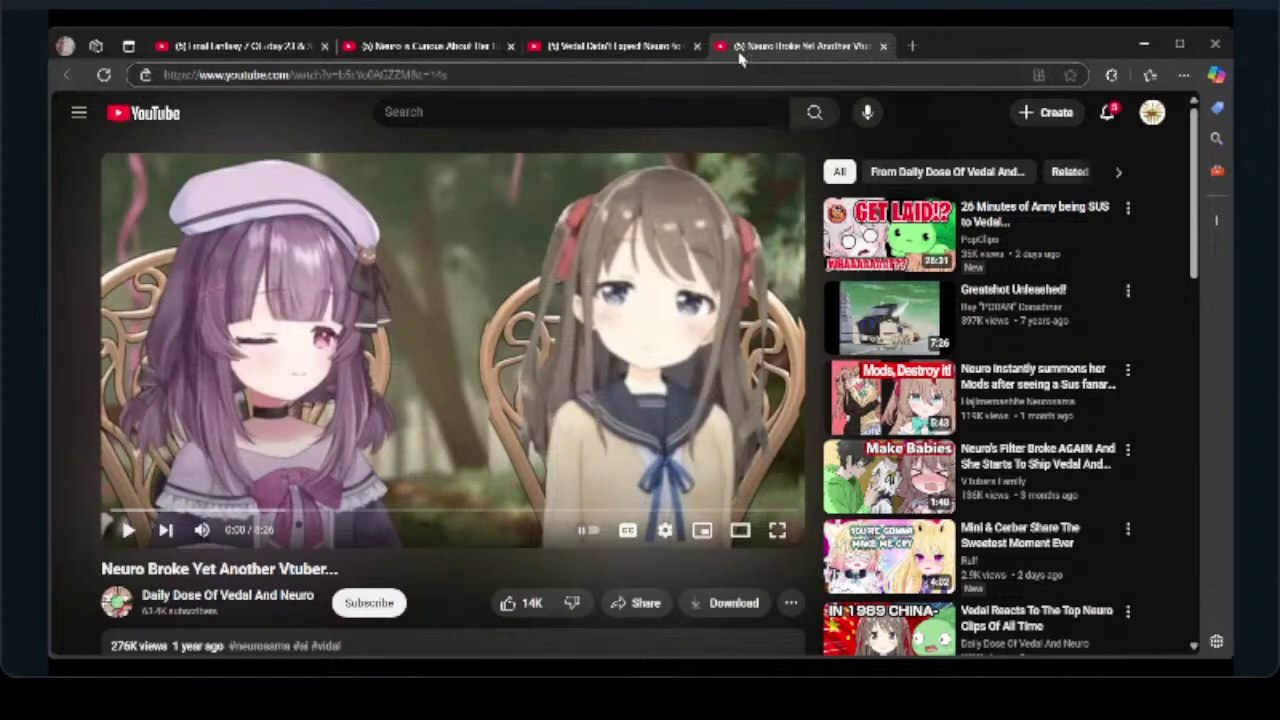Select the All filter chip
1280x720 pixels.
pos(840,172)
